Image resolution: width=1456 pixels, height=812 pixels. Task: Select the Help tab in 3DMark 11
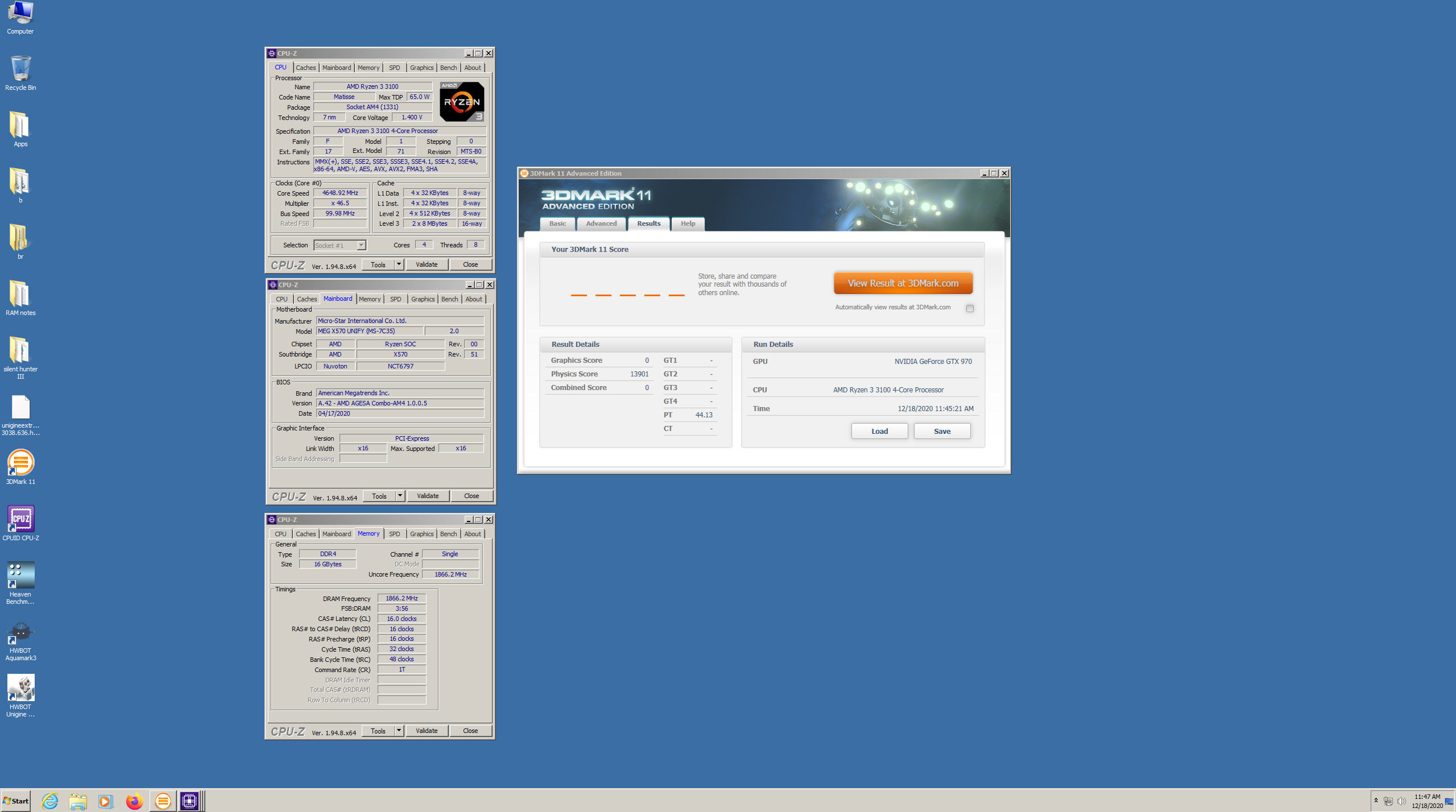[688, 223]
